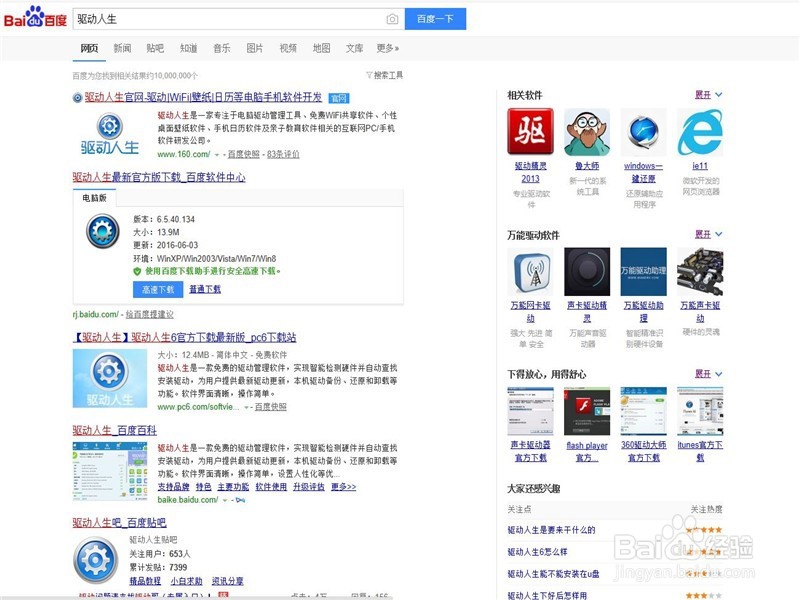Click the 官网 badge
This screenshot has height=600, width=800.
click(x=339, y=98)
